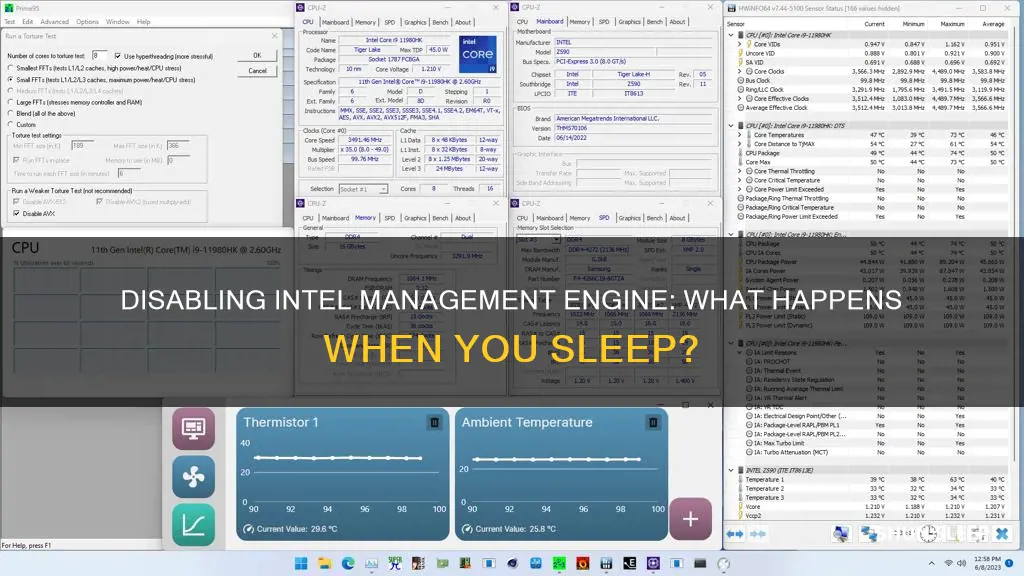Click the Average column header in HWiNFO
1024x576 pixels.
[x=993, y=24]
